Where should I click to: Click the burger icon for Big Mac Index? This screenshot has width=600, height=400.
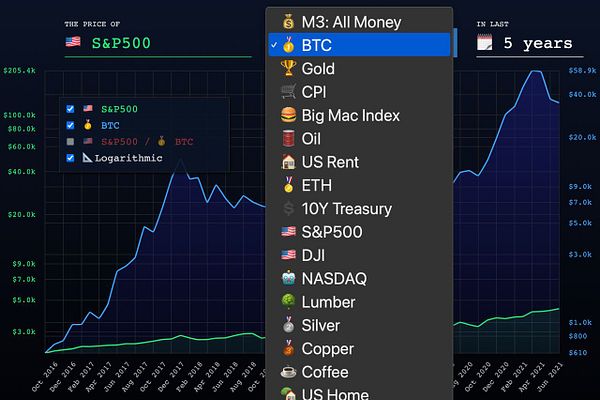click(x=289, y=115)
